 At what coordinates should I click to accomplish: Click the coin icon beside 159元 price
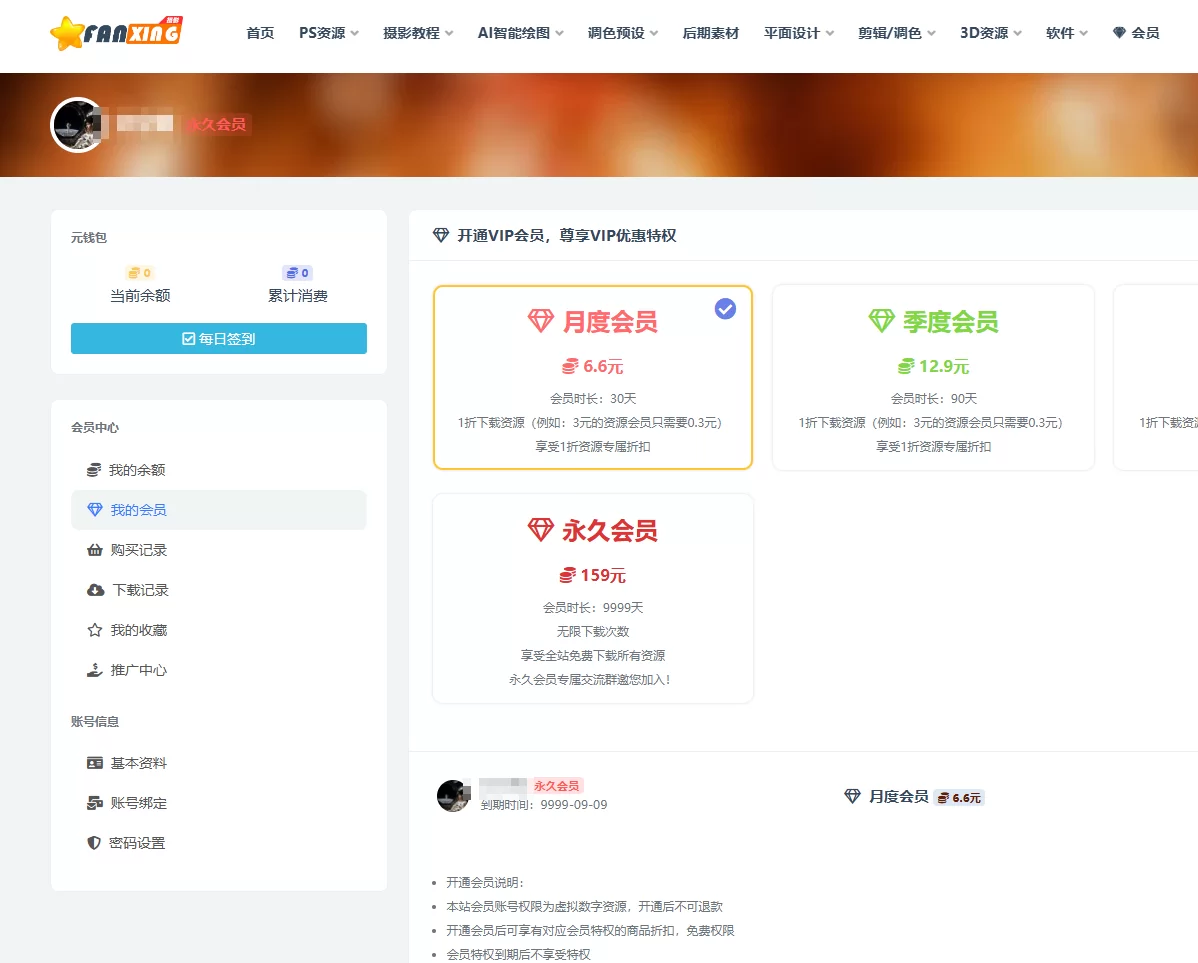point(568,576)
